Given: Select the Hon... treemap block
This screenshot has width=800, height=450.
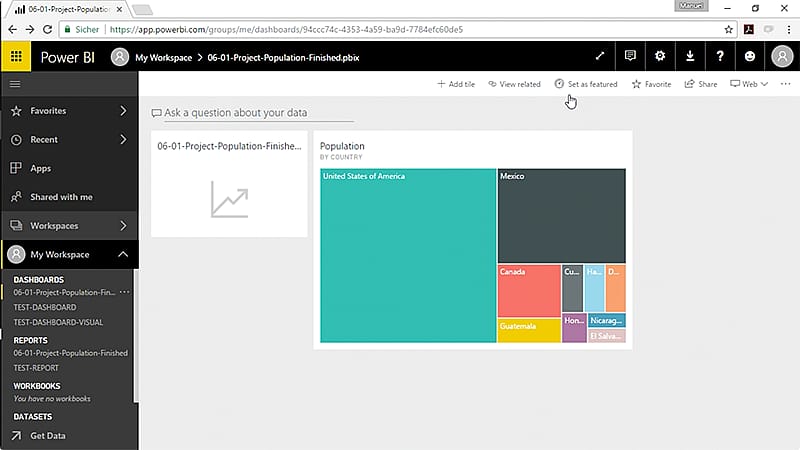Looking at the screenshot, I should (x=574, y=328).
